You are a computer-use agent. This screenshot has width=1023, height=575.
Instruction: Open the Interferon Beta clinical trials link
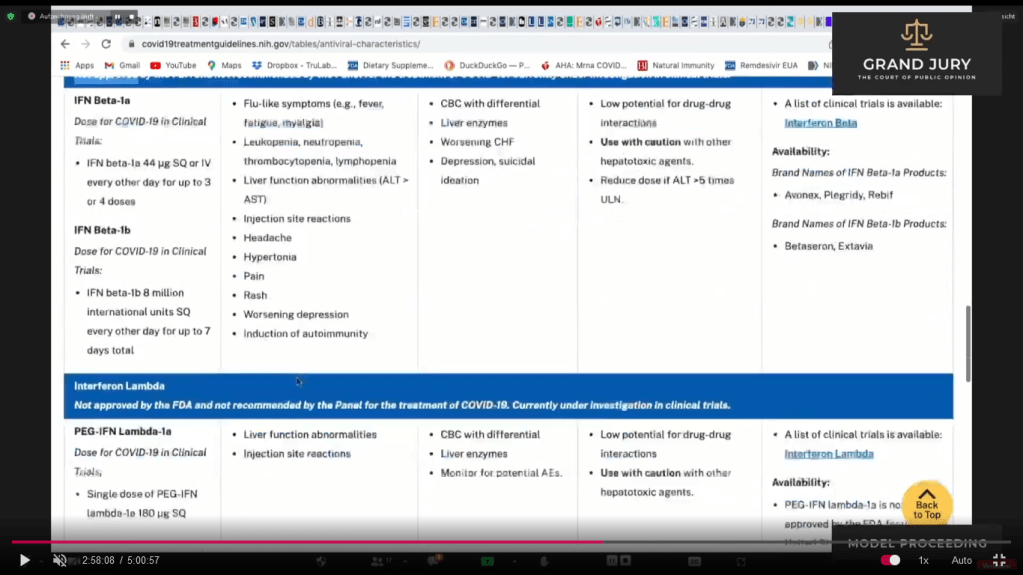pyautogui.click(x=820, y=123)
